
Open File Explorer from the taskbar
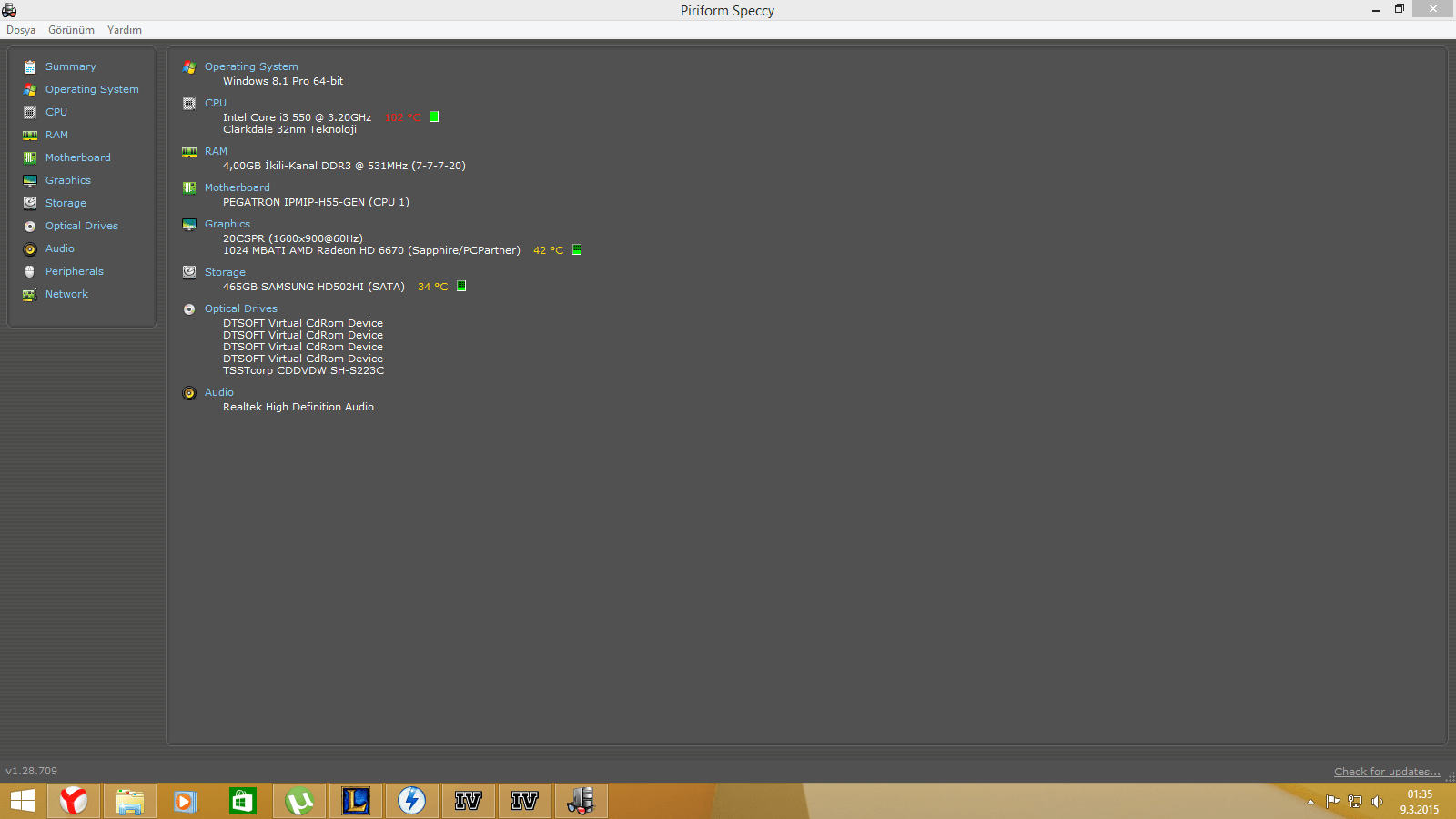pyautogui.click(x=129, y=801)
